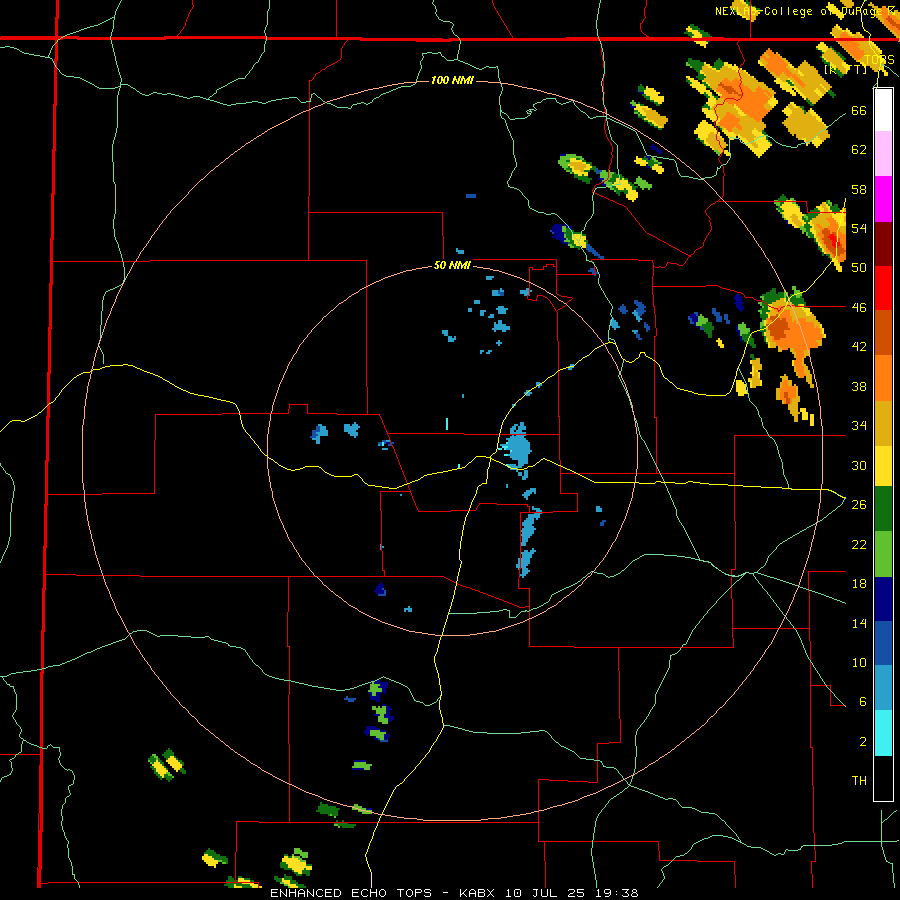The width and height of the screenshot is (900, 900).
Task: Click the NEXLAB College of DuPage credit text
Action: pos(806,11)
